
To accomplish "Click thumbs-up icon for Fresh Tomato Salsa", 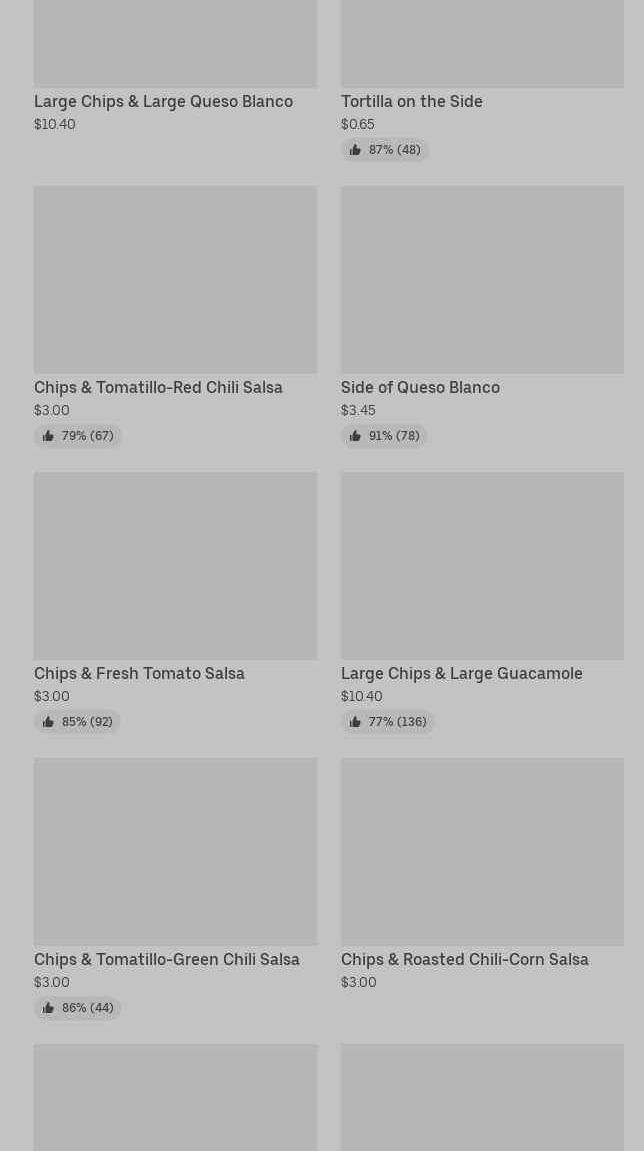I will 48,722.
